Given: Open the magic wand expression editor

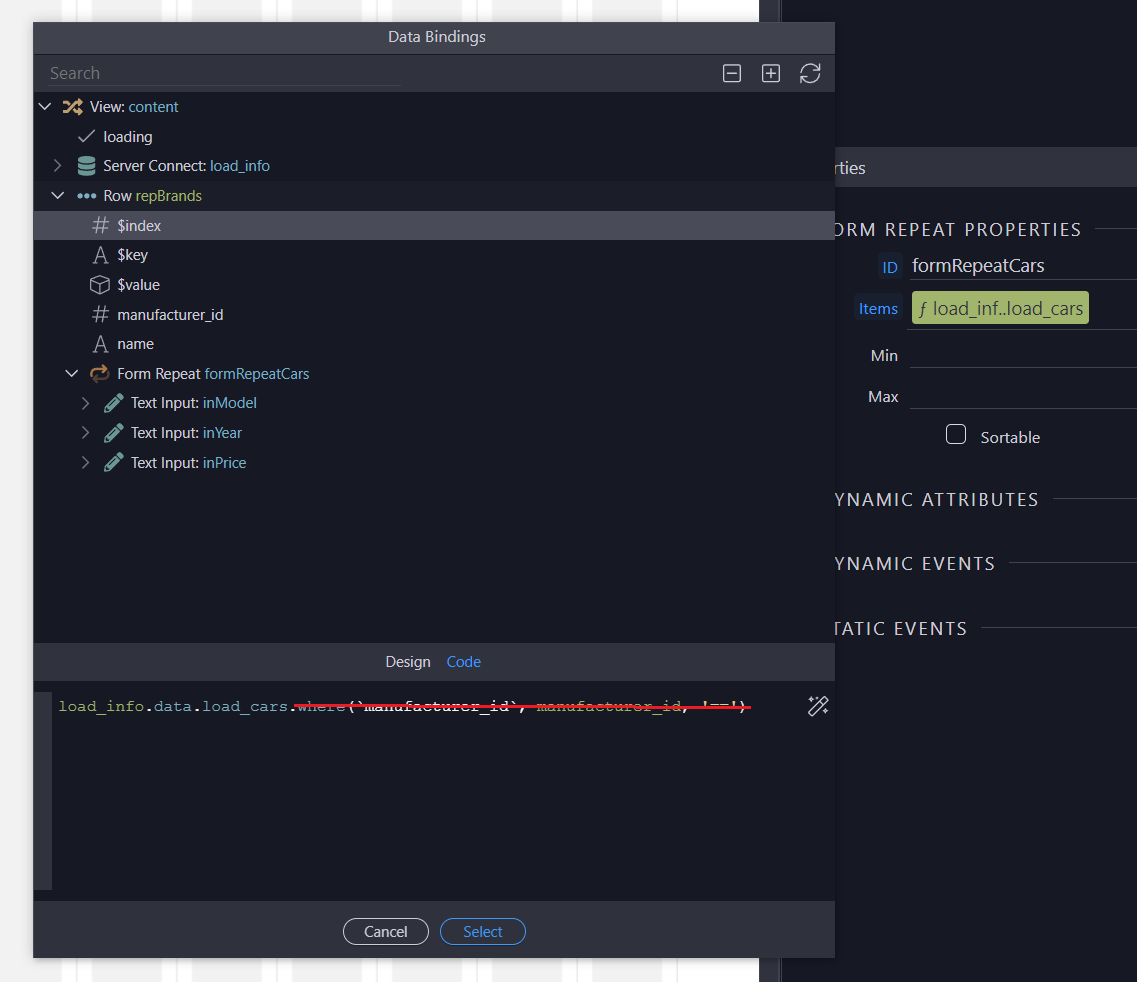Looking at the screenshot, I should tap(817, 706).
